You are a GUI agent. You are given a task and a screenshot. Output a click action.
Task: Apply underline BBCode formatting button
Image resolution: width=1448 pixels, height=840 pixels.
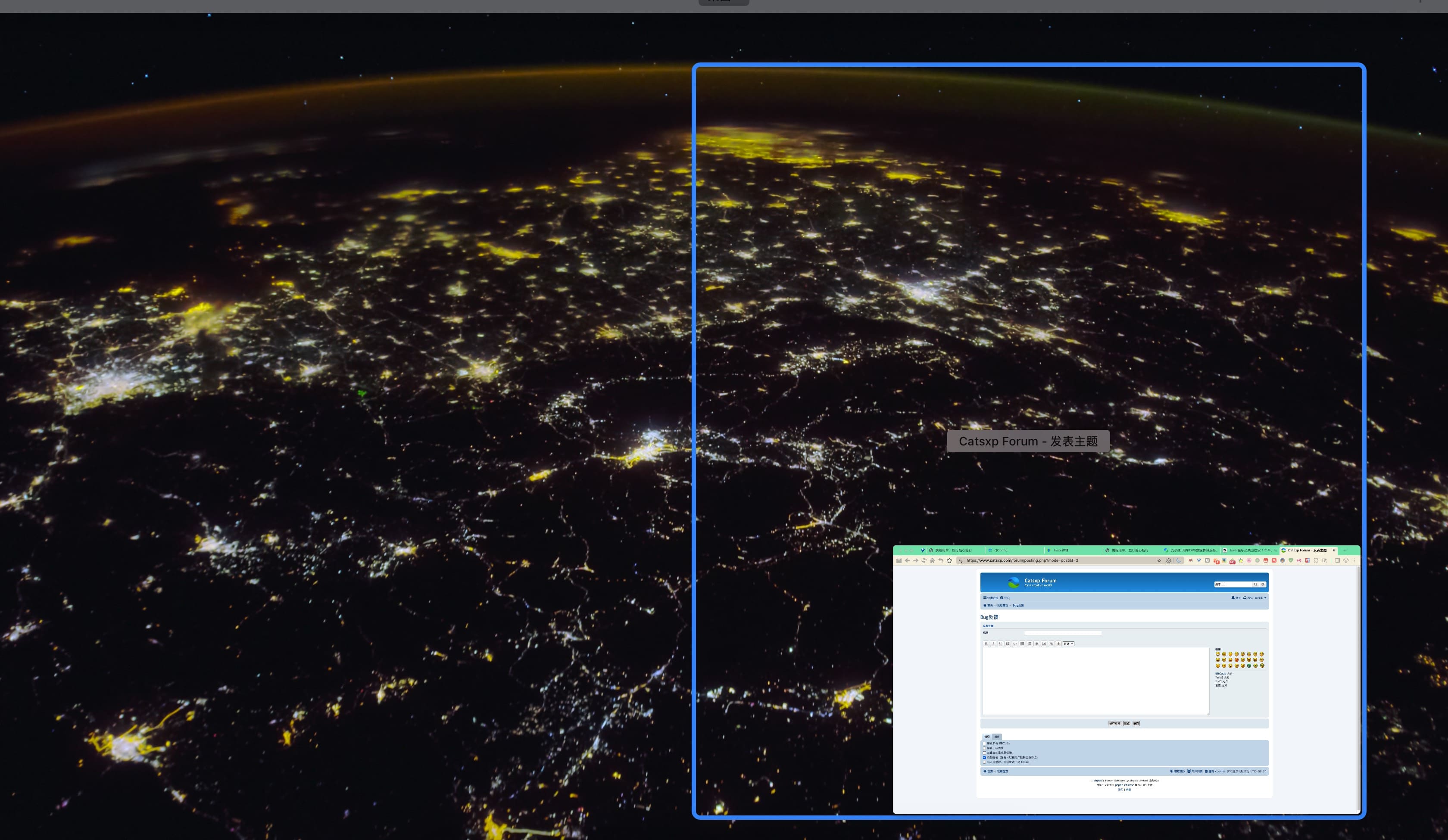point(1000,644)
